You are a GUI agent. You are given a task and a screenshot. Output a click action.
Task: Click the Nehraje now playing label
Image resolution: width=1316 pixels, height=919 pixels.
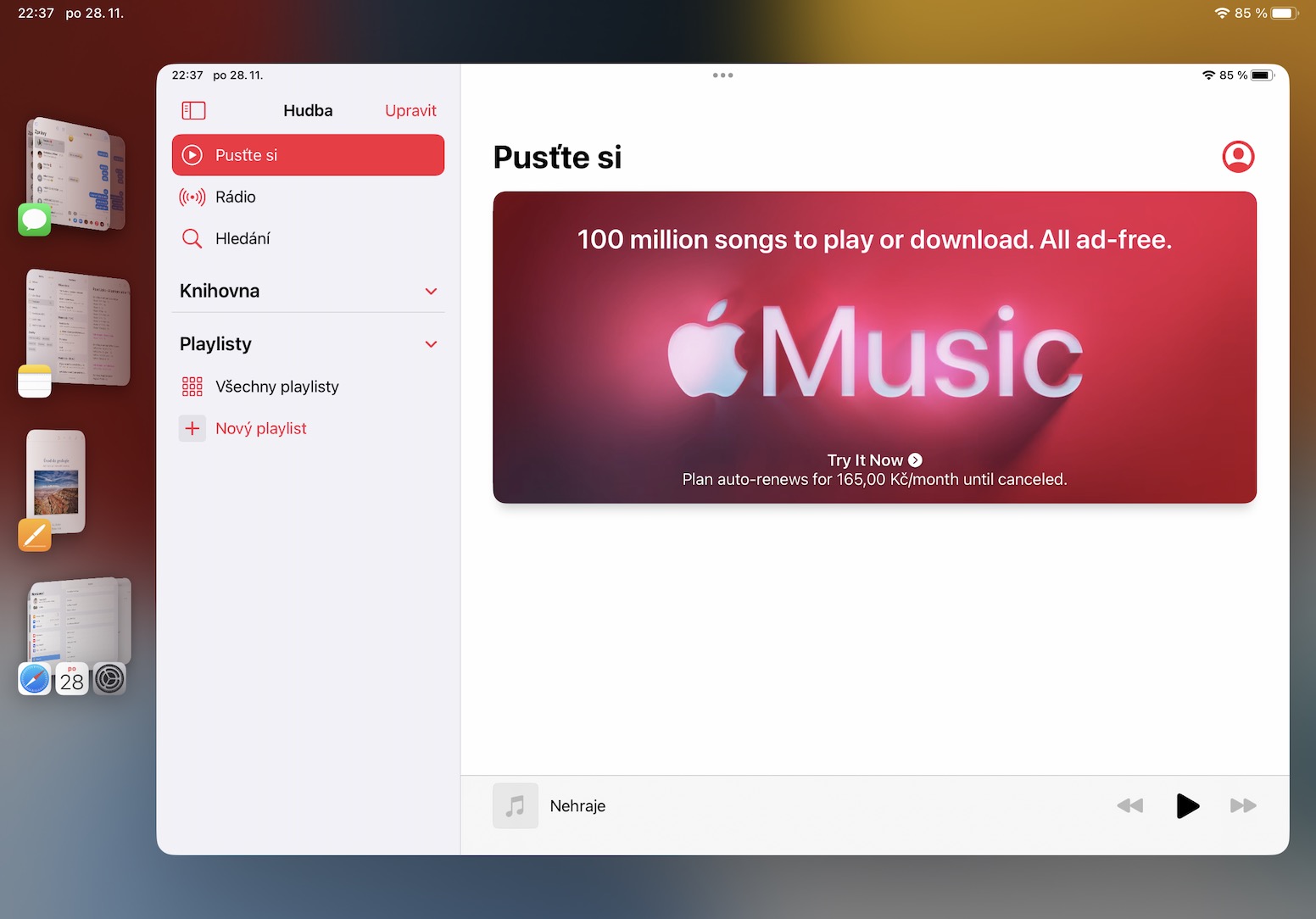[x=577, y=806]
